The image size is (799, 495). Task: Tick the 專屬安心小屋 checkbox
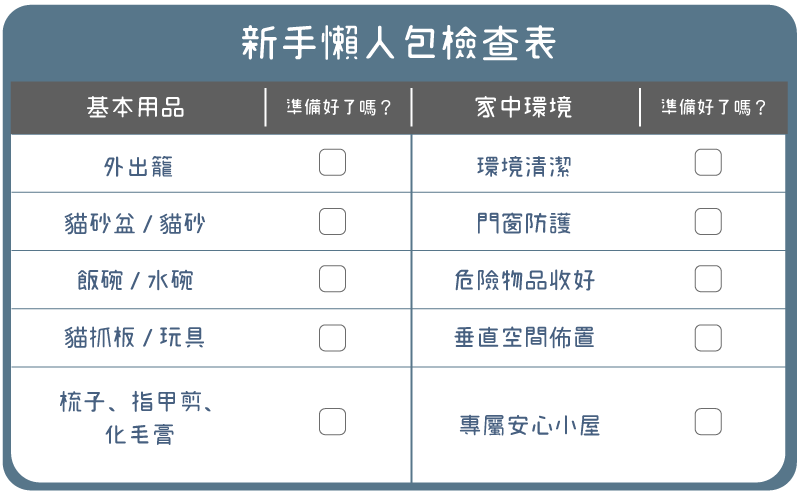tap(707, 421)
